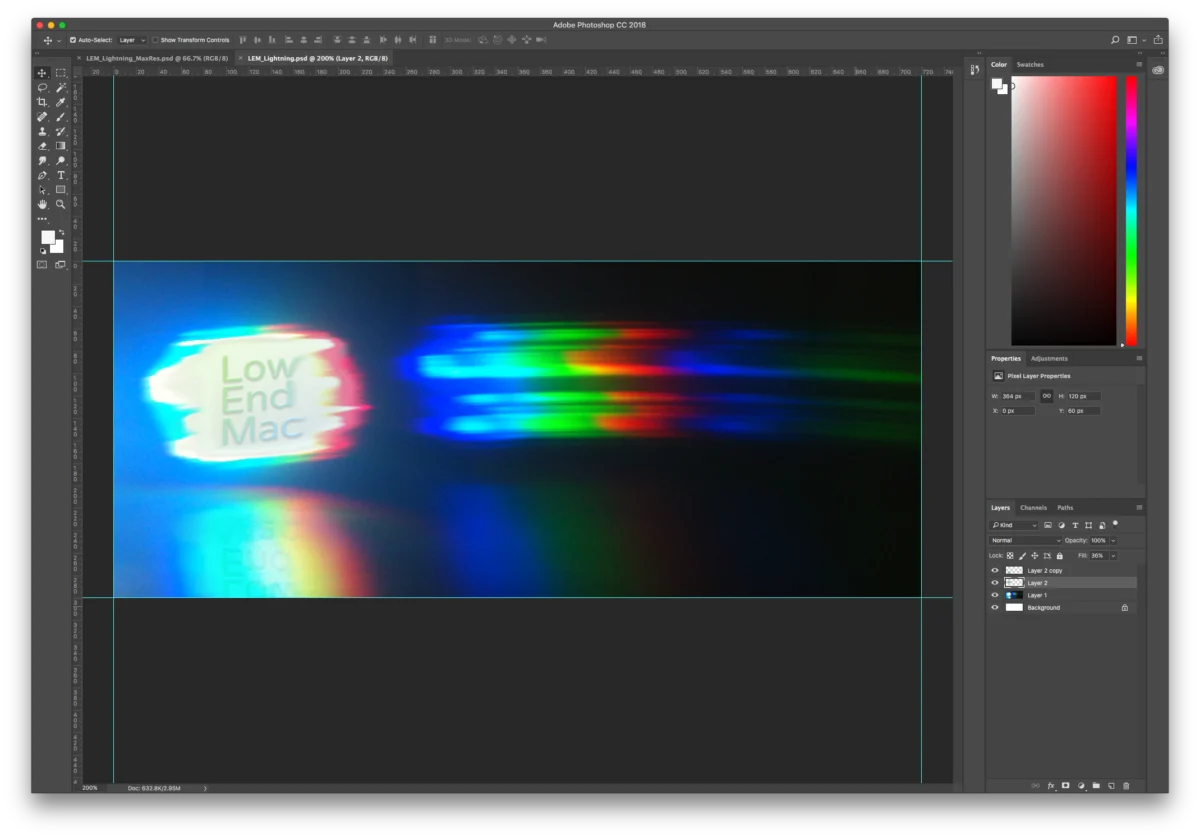Swap foreground and background colors in toolbox
Image resolution: width=1200 pixels, height=838 pixels.
tap(61, 232)
